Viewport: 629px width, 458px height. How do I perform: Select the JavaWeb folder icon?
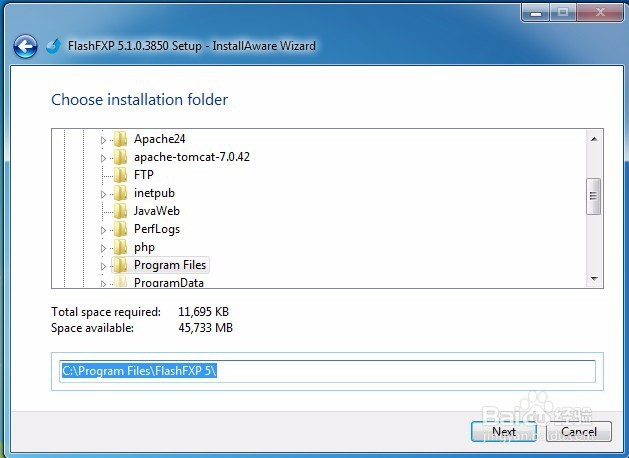click(120, 211)
